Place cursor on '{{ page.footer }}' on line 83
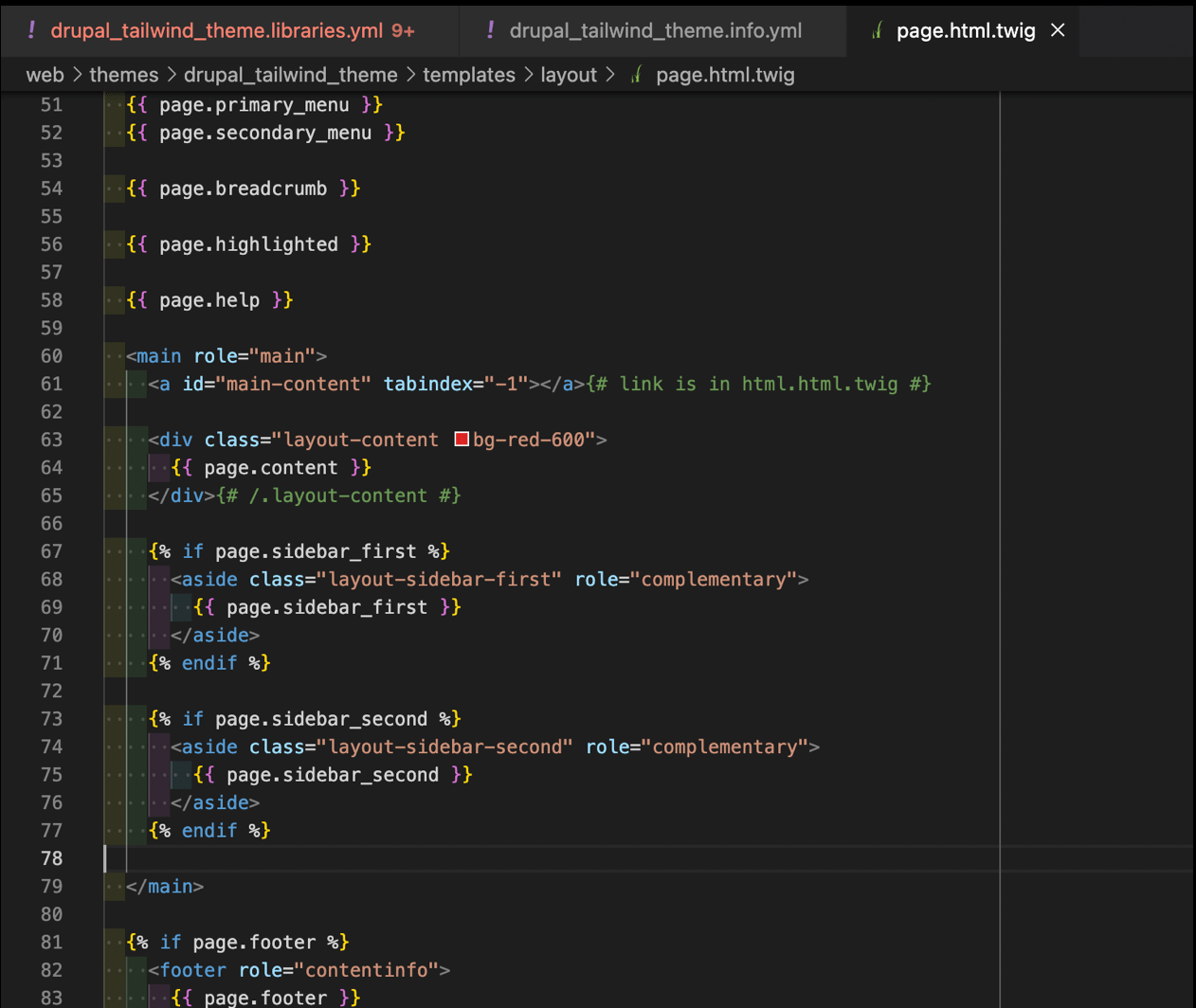The width and height of the screenshot is (1196, 1008). point(265,998)
